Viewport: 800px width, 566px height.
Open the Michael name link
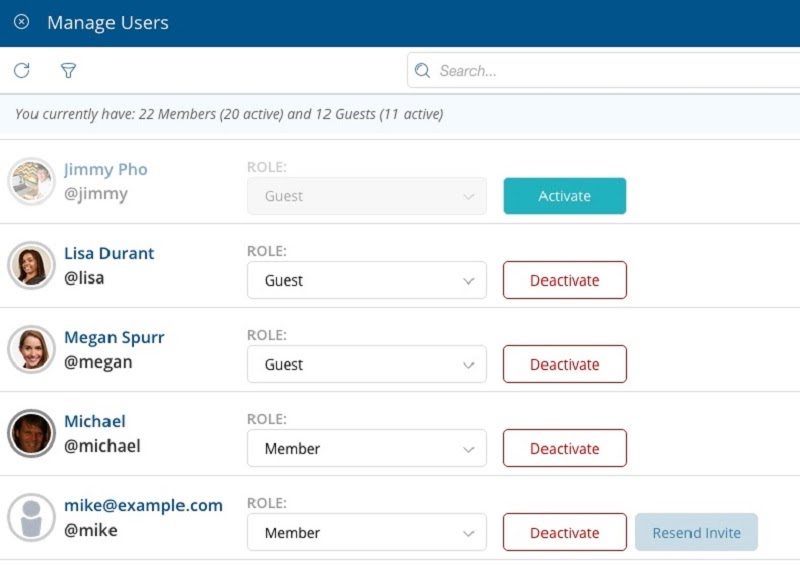click(95, 421)
